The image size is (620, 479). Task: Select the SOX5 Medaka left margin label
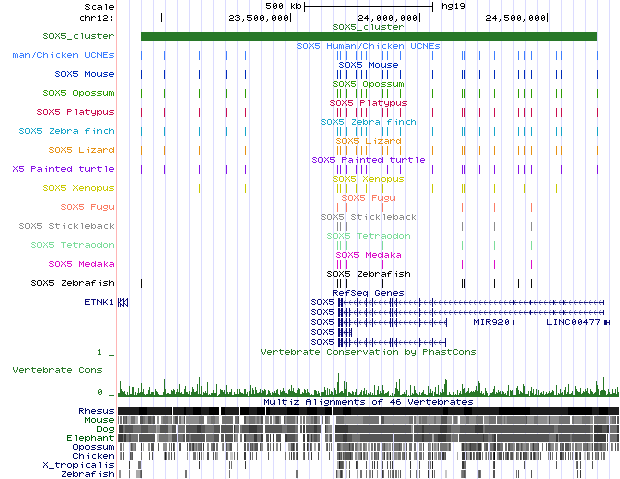tap(81, 264)
